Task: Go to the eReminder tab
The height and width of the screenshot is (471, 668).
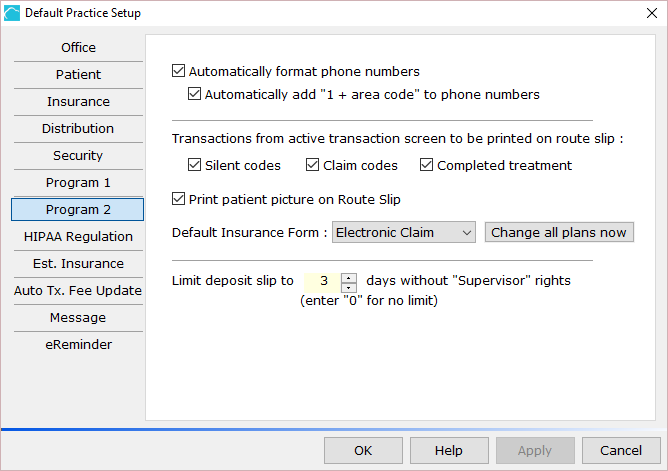Action: tap(78, 344)
